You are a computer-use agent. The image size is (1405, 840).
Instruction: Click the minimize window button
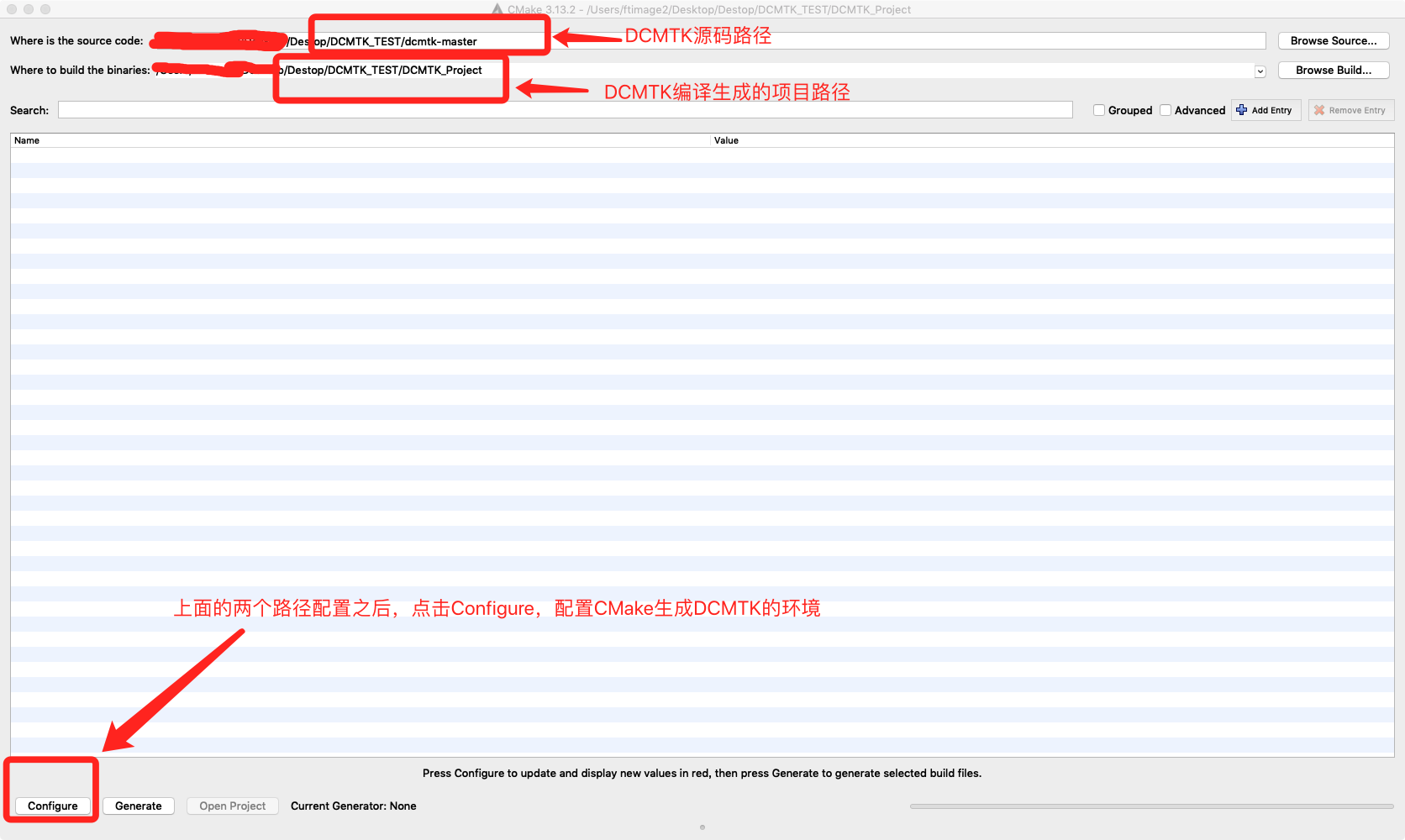point(29,9)
